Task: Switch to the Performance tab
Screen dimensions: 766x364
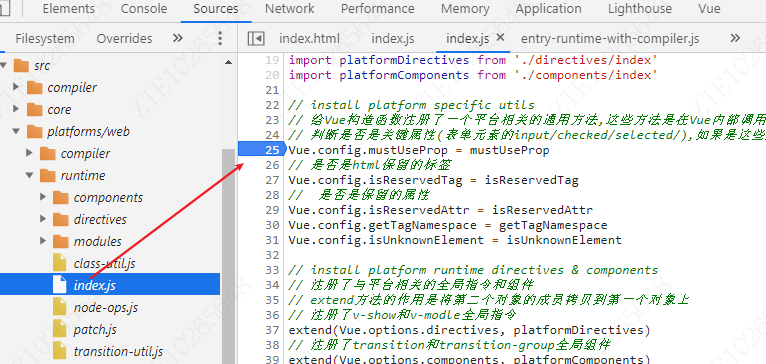Action: 378,9
